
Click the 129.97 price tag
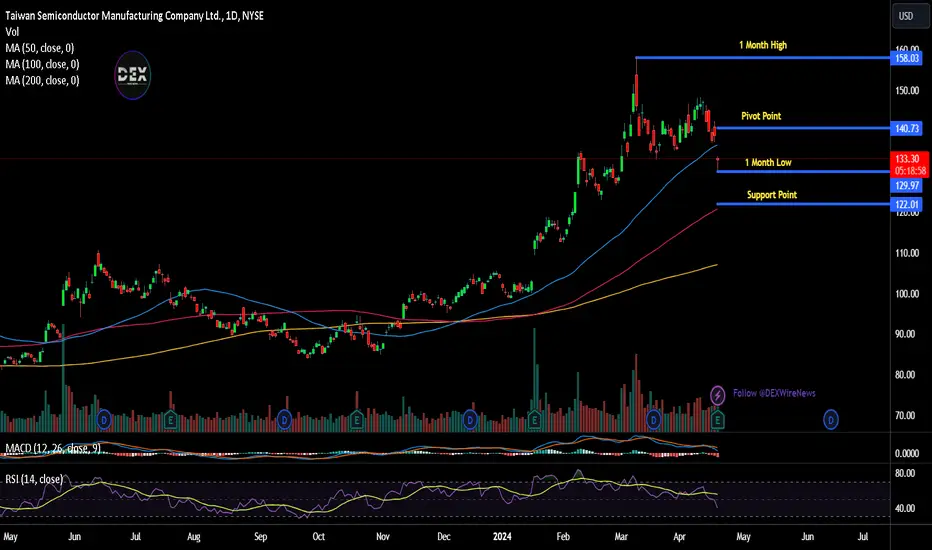pyautogui.click(x=906, y=186)
